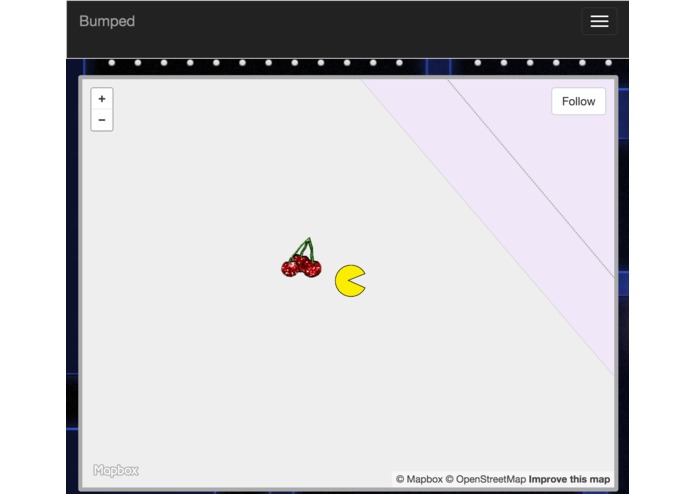Click the yellow Pac-Man marker

pos(350,281)
